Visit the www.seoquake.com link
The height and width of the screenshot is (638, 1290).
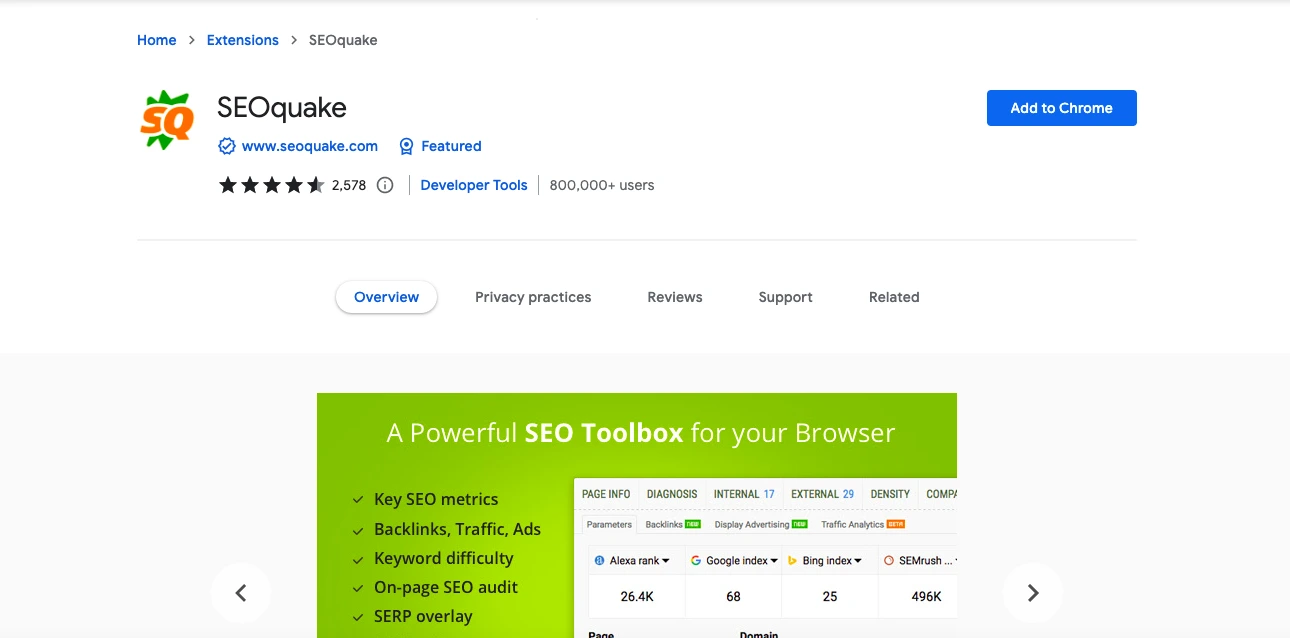(x=310, y=146)
